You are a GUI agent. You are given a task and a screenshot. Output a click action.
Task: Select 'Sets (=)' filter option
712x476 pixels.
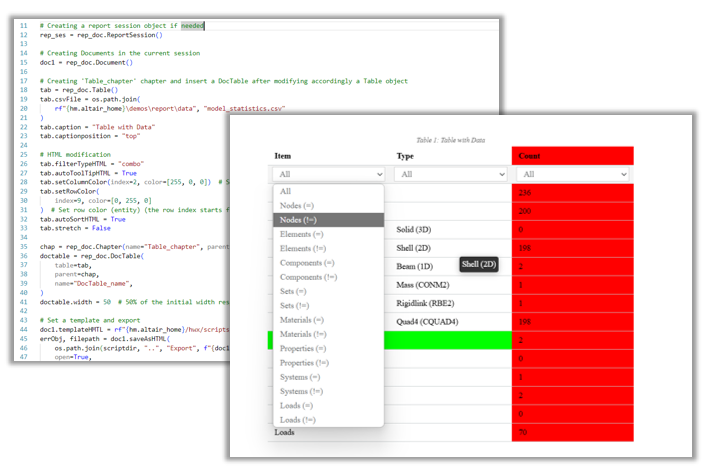[328, 291]
